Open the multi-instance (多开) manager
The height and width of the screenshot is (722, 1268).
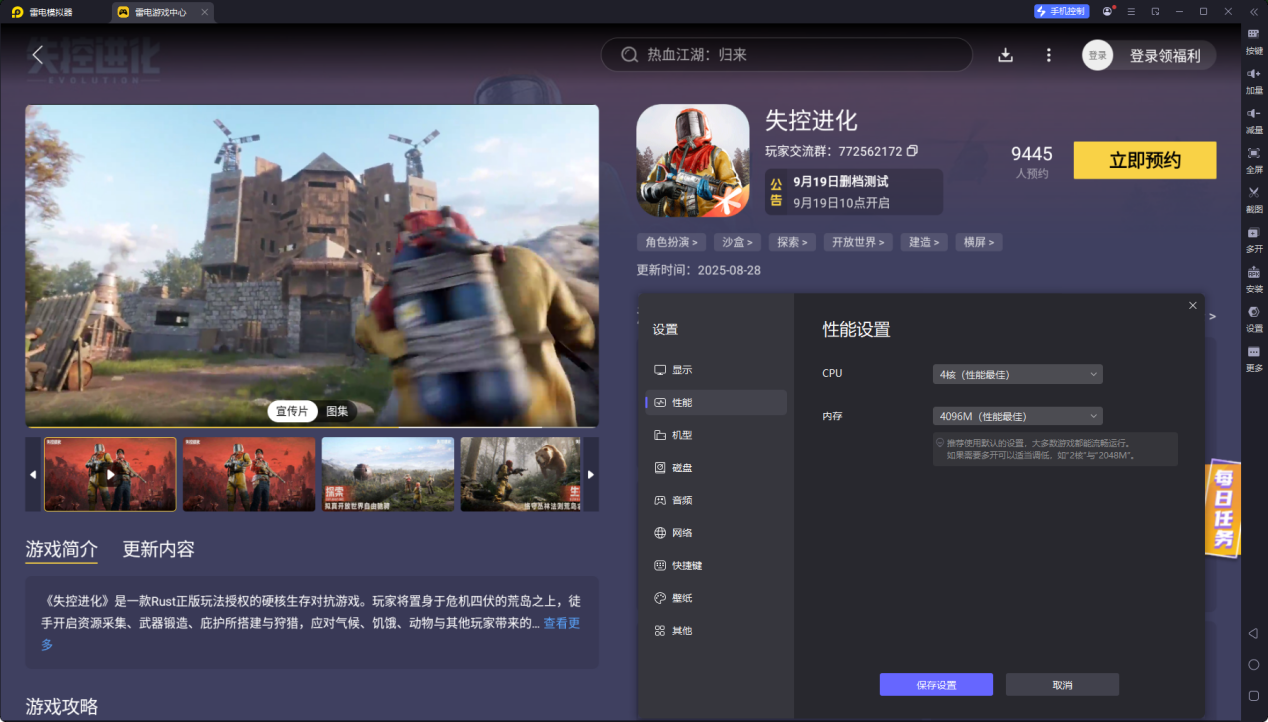click(x=1253, y=242)
